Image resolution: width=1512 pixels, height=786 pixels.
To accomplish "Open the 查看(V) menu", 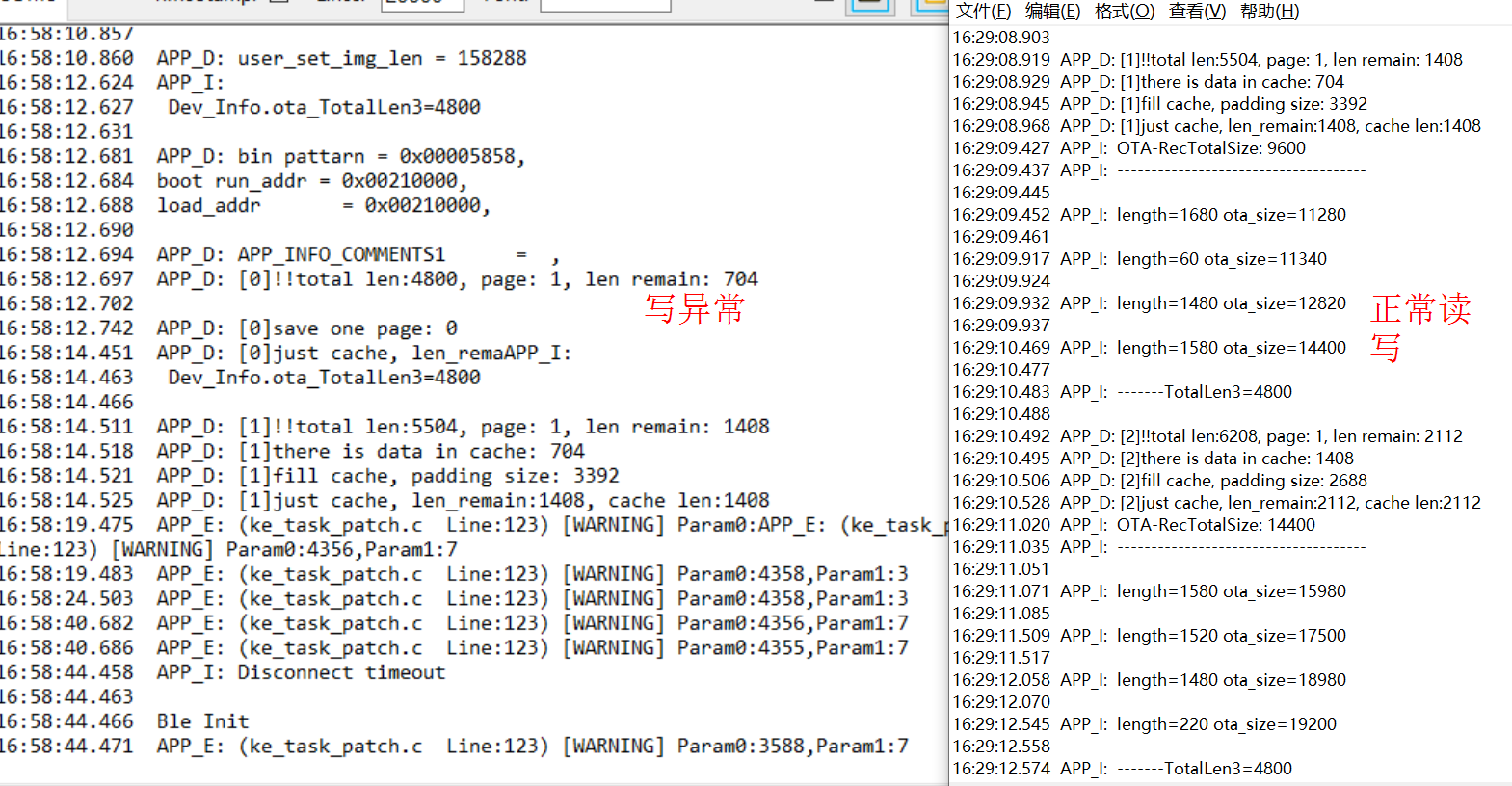I will point(1197,12).
